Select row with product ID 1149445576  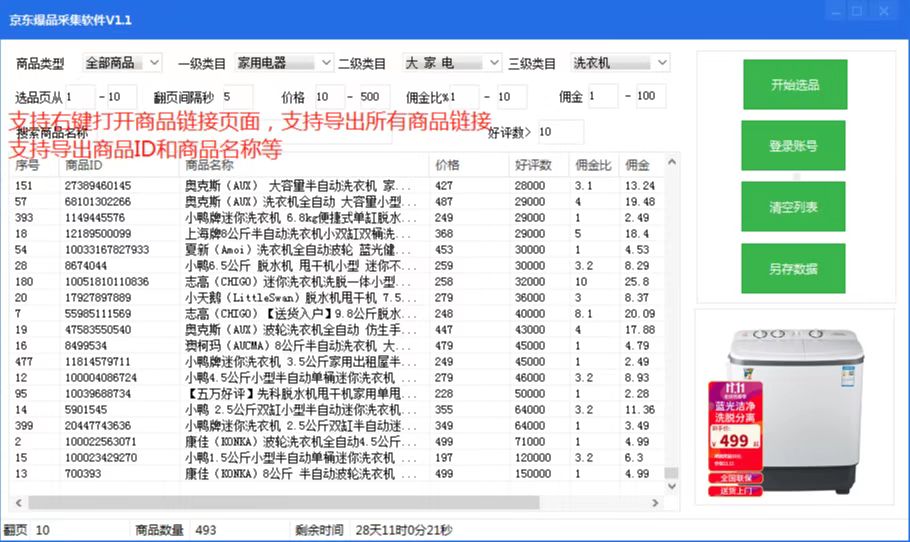(x=337, y=218)
